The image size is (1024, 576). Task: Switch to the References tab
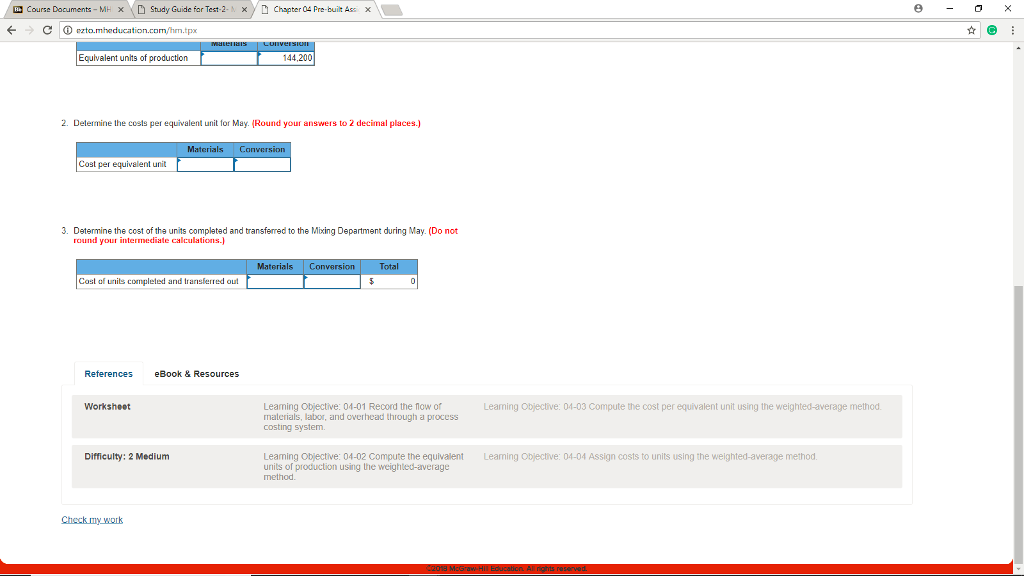[x=108, y=373]
